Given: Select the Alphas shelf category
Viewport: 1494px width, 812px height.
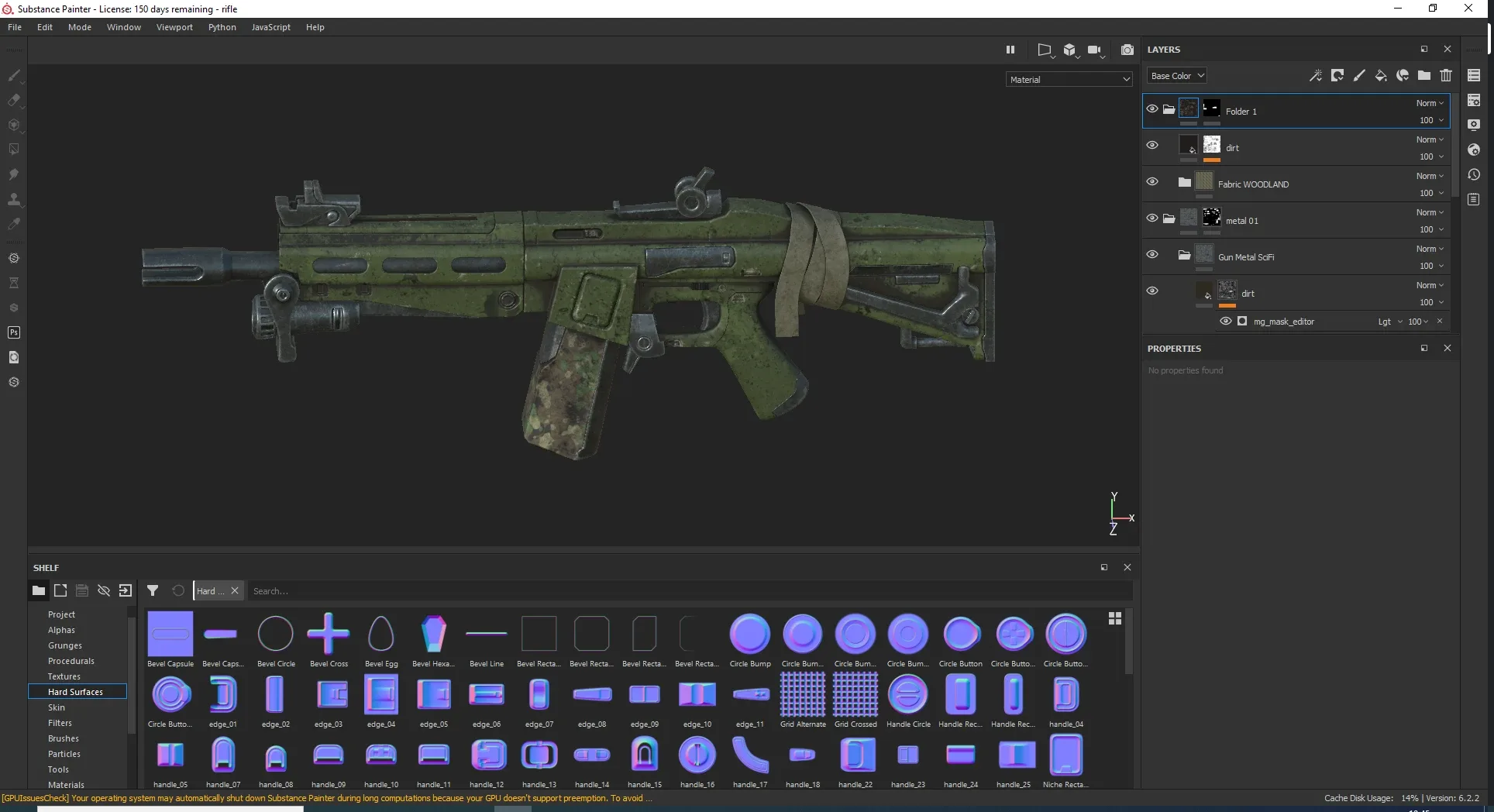Looking at the screenshot, I should point(61,630).
